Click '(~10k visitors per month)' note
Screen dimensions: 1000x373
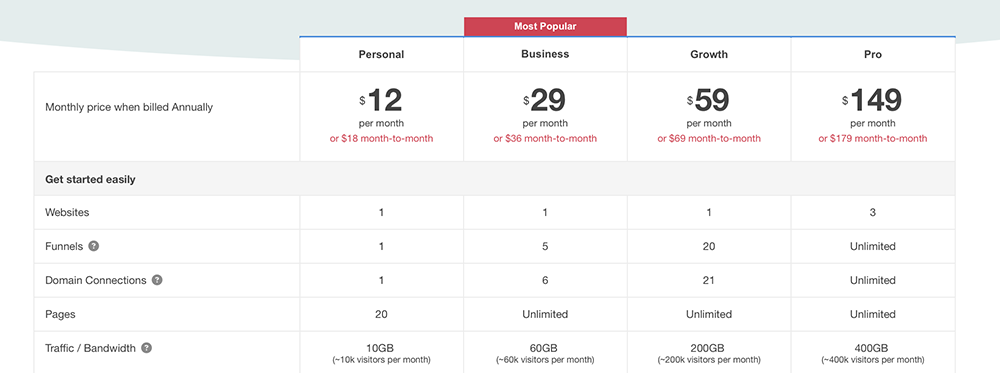click(x=381, y=360)
